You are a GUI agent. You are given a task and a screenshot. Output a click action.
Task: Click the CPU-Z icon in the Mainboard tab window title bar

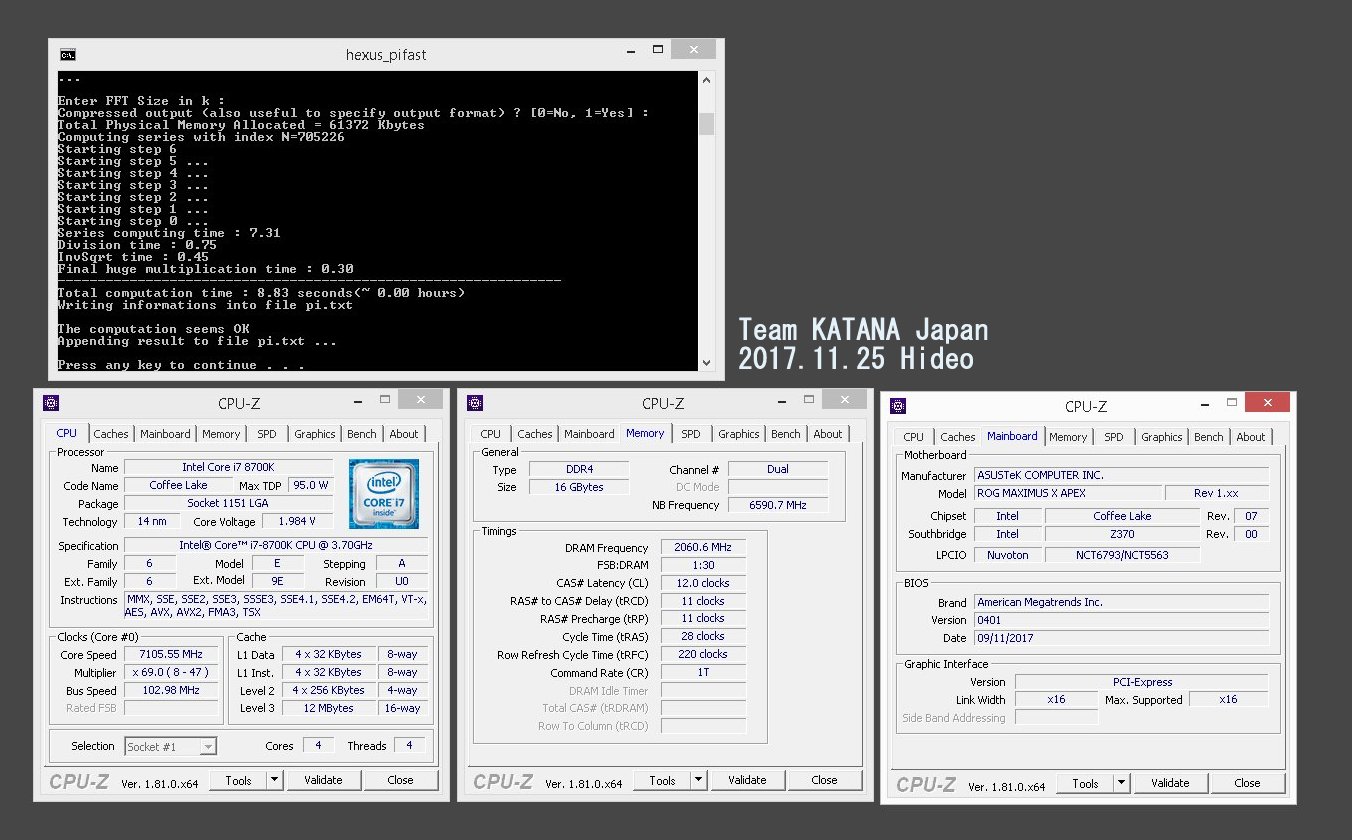tap(899, 406)
